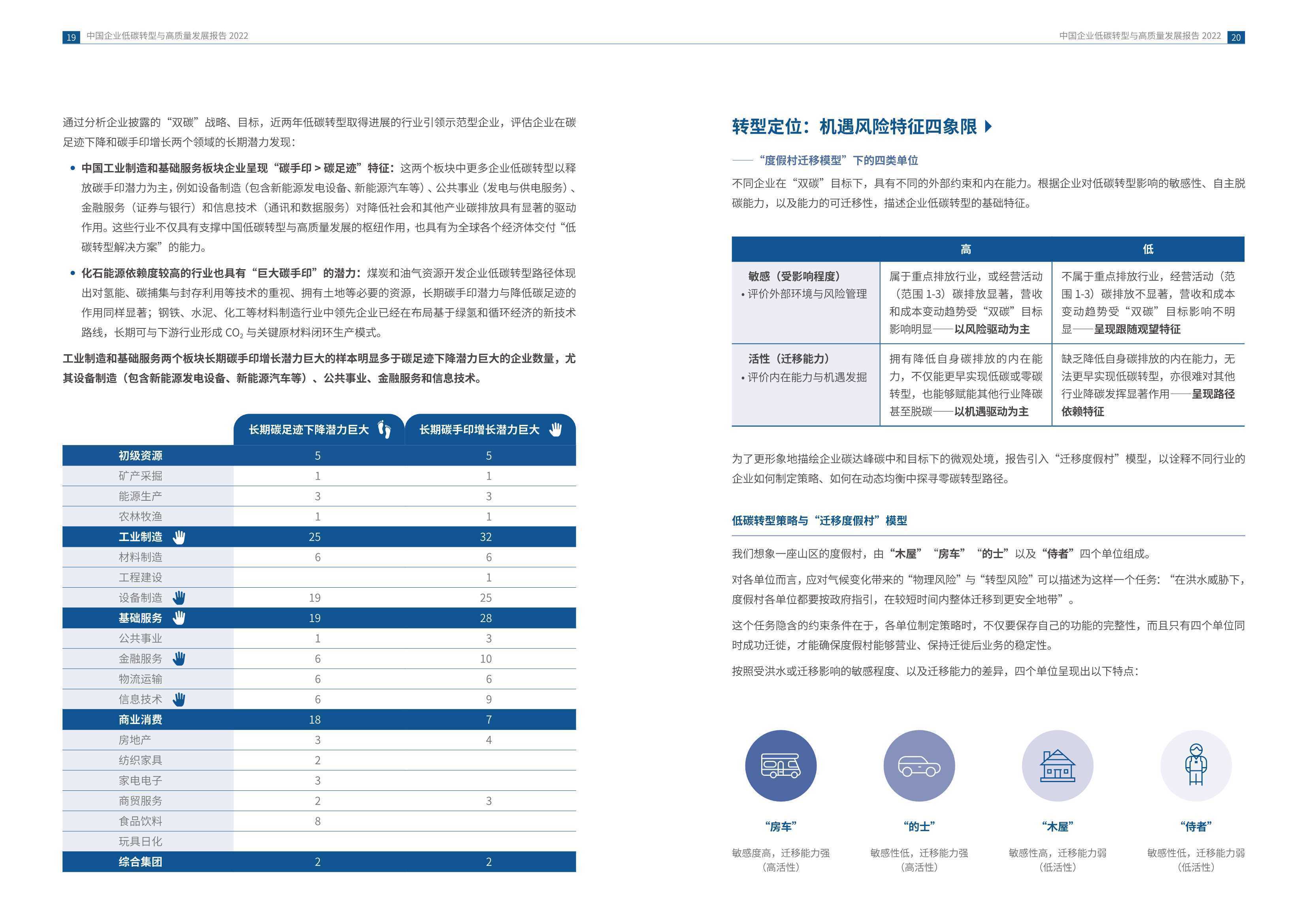Click the page number 19 box

[71, 37]
